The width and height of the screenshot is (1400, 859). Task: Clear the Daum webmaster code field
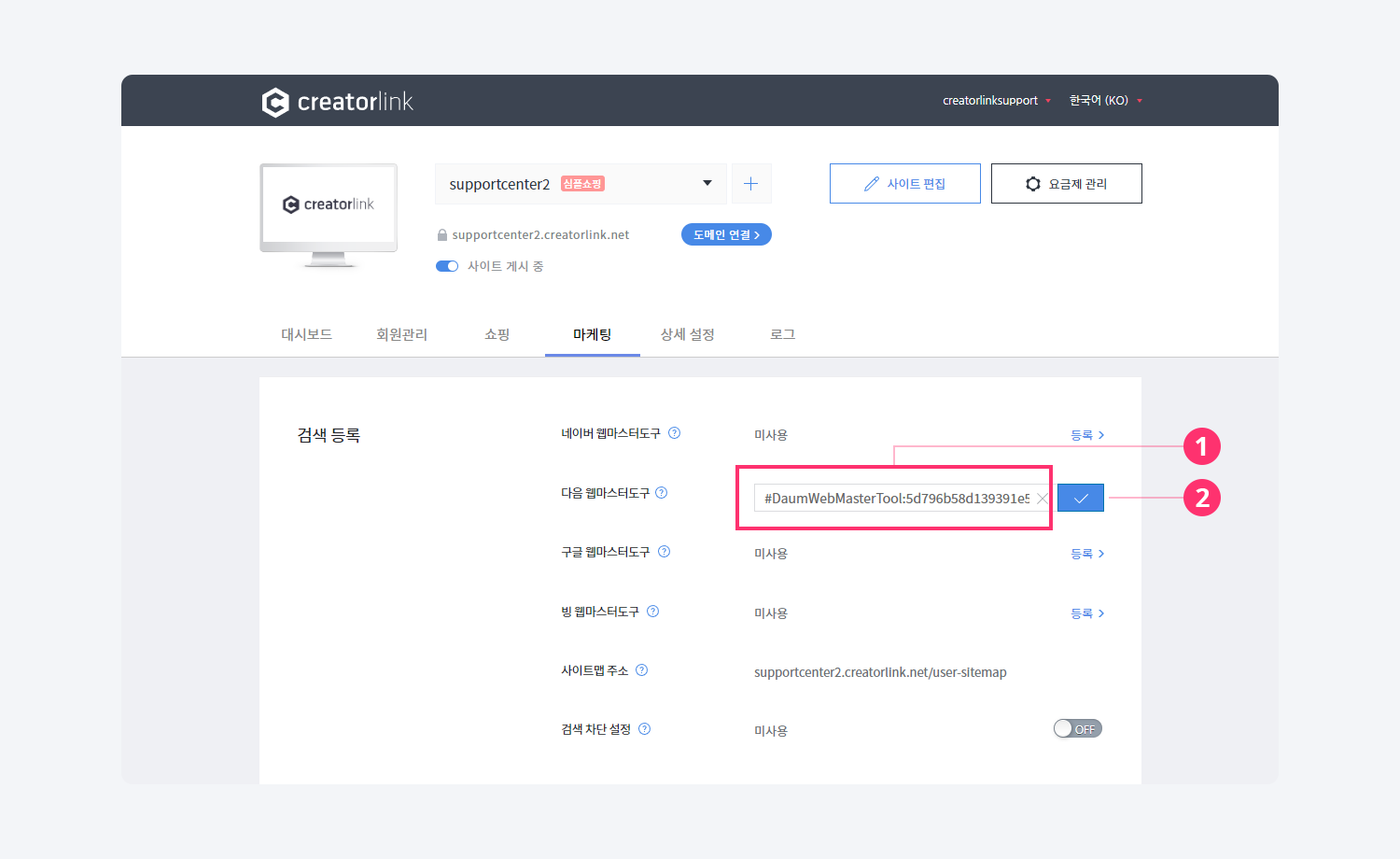point(1042,499)
